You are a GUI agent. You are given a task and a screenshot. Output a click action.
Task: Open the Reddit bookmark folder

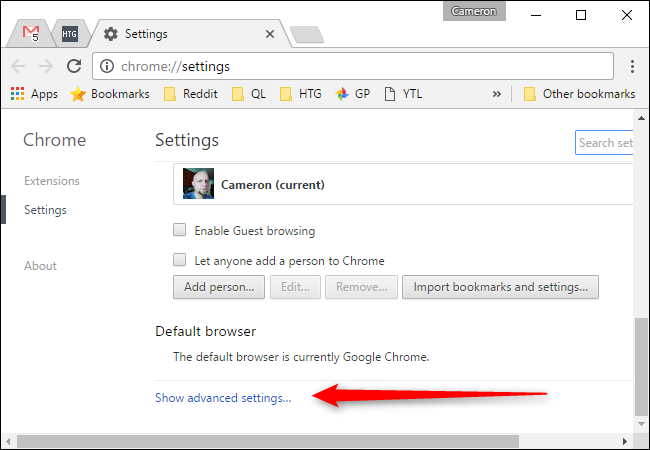(x=190, y=94)
